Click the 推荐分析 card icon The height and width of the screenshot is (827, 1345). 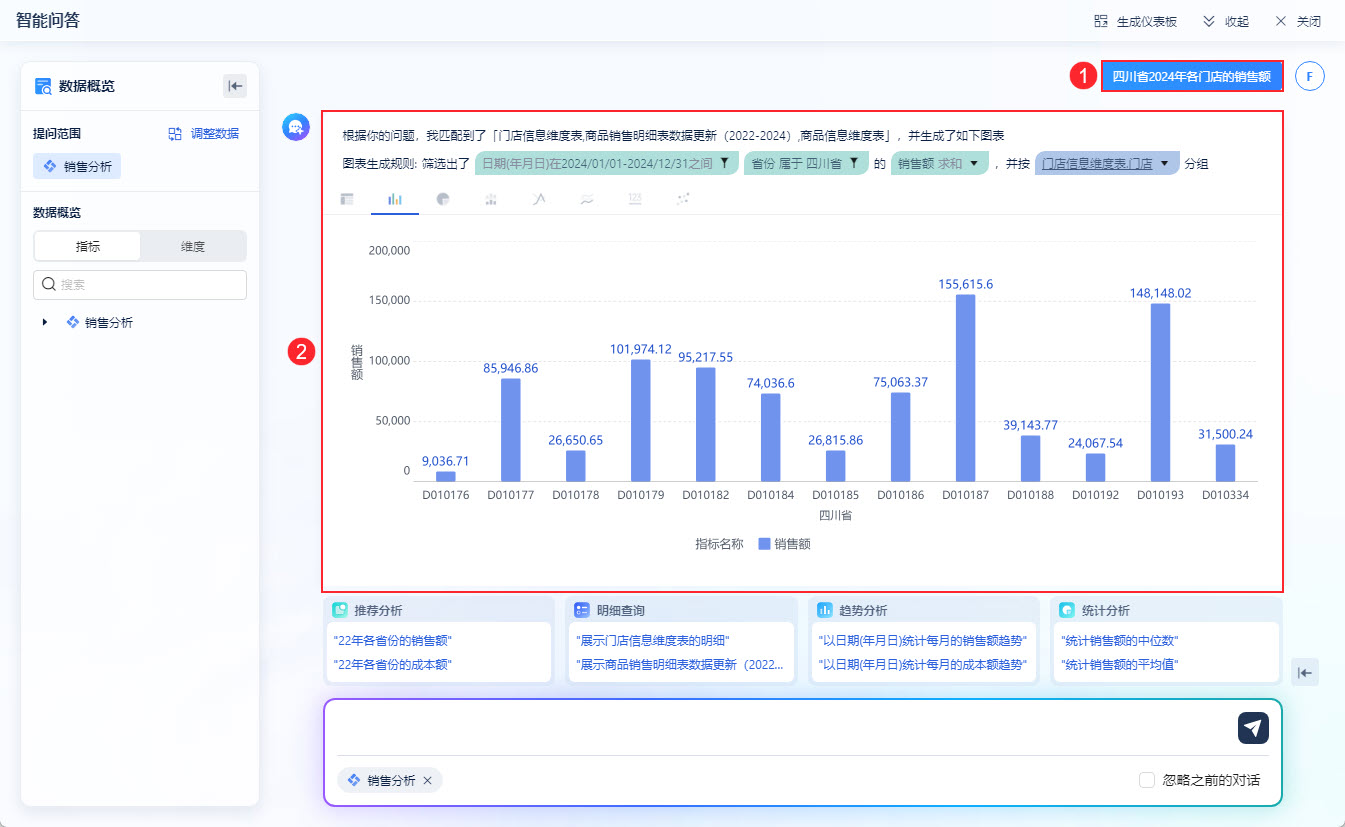(340, 610)
